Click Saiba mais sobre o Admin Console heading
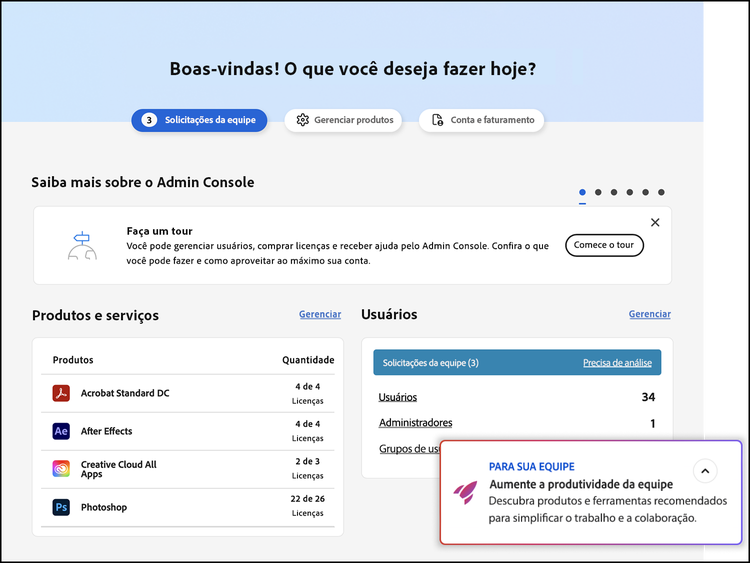Viewport: 750px width, 563px height. tap(143, 182)
